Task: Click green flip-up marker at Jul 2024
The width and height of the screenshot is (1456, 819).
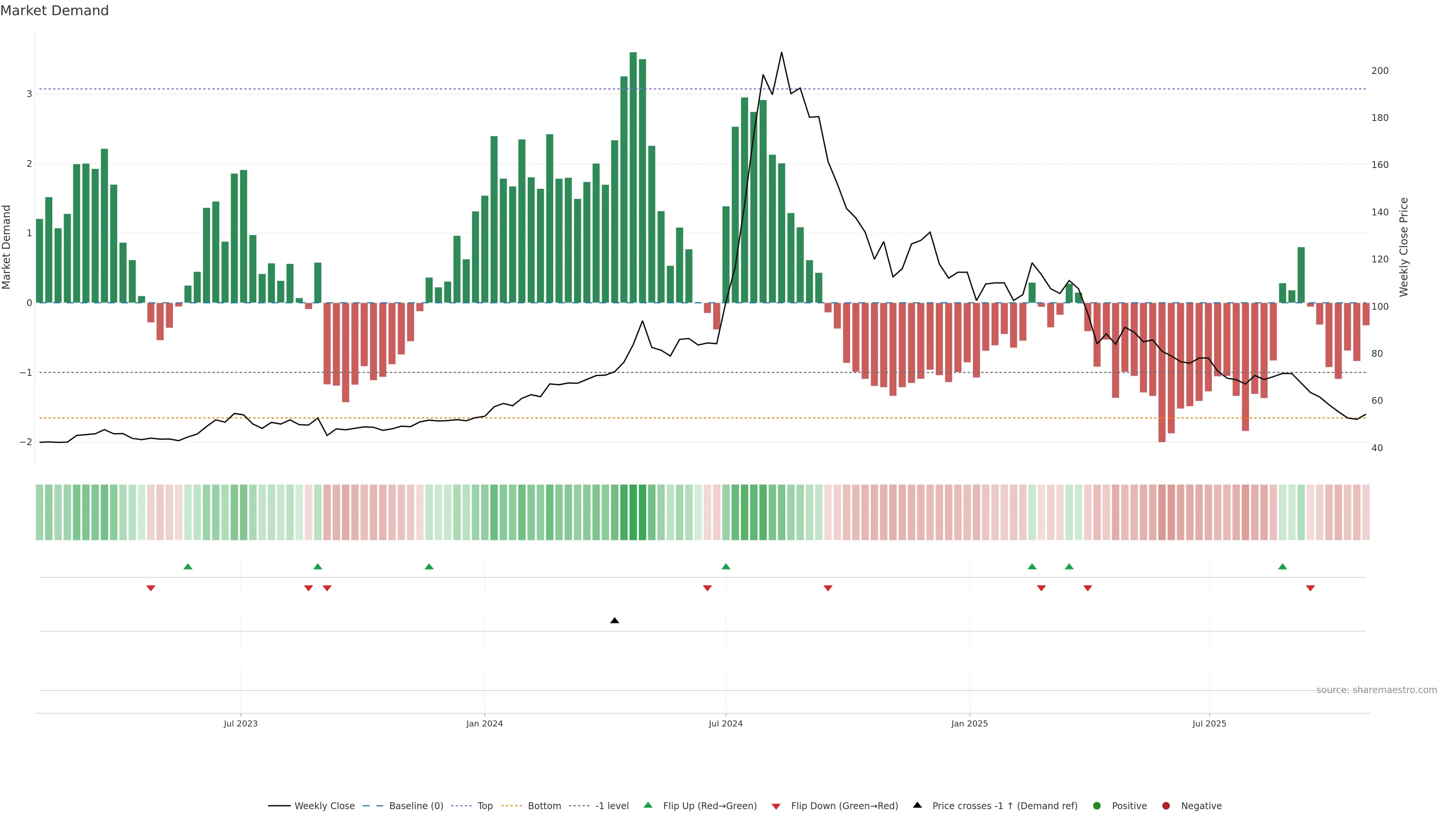Action: click(x=726, y=566)
